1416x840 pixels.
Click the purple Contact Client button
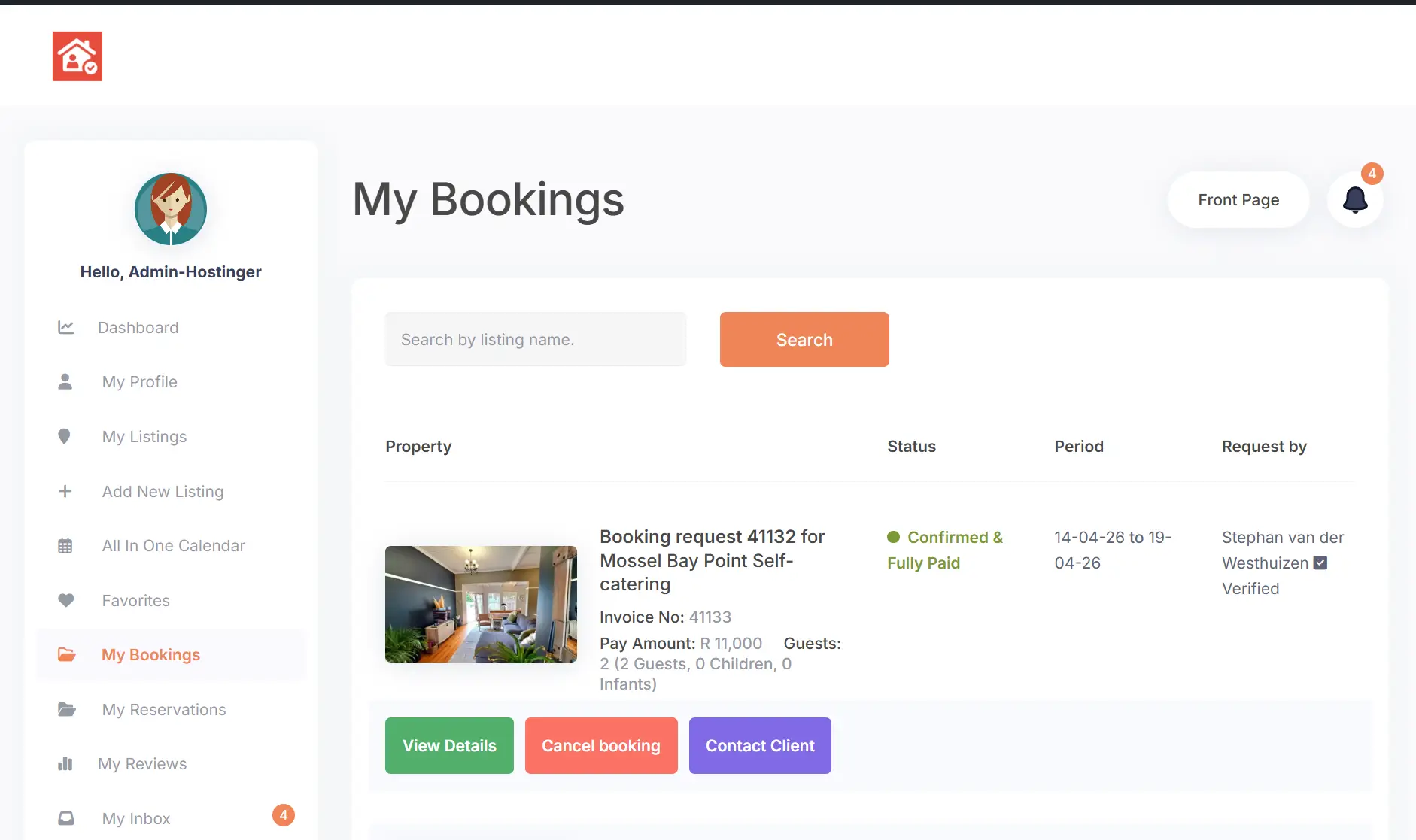point(760,745)
